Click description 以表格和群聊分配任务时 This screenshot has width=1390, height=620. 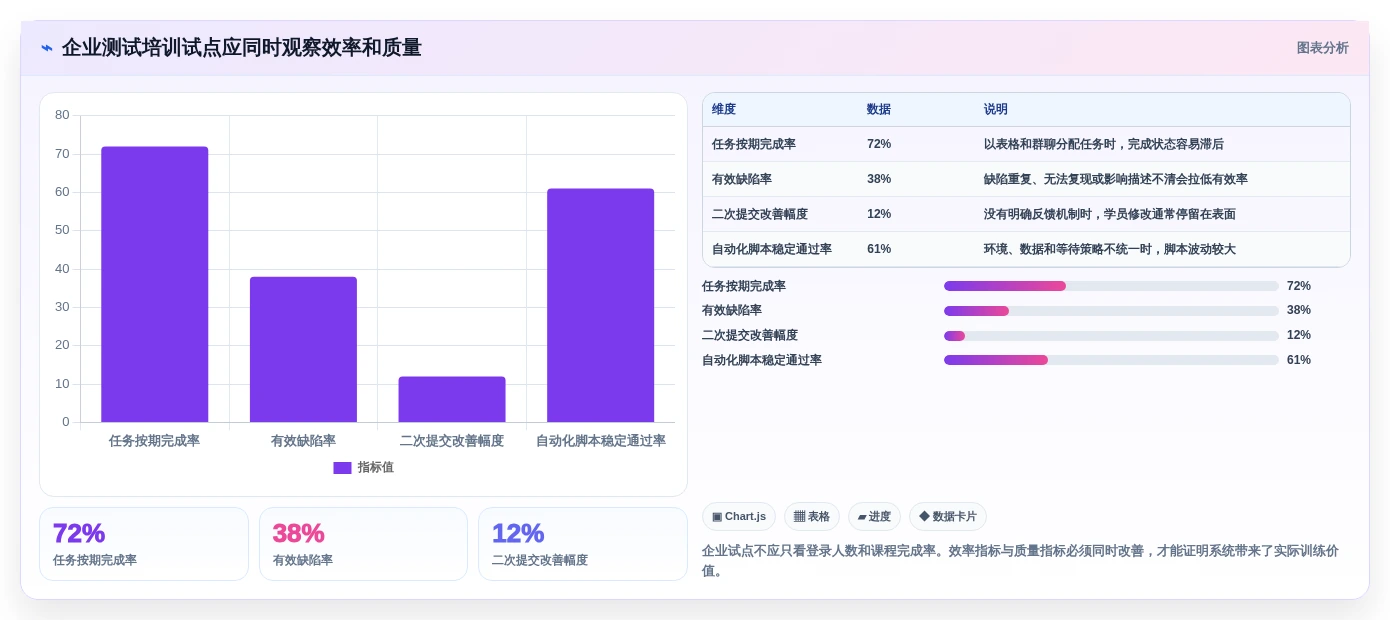(1104, 144)
